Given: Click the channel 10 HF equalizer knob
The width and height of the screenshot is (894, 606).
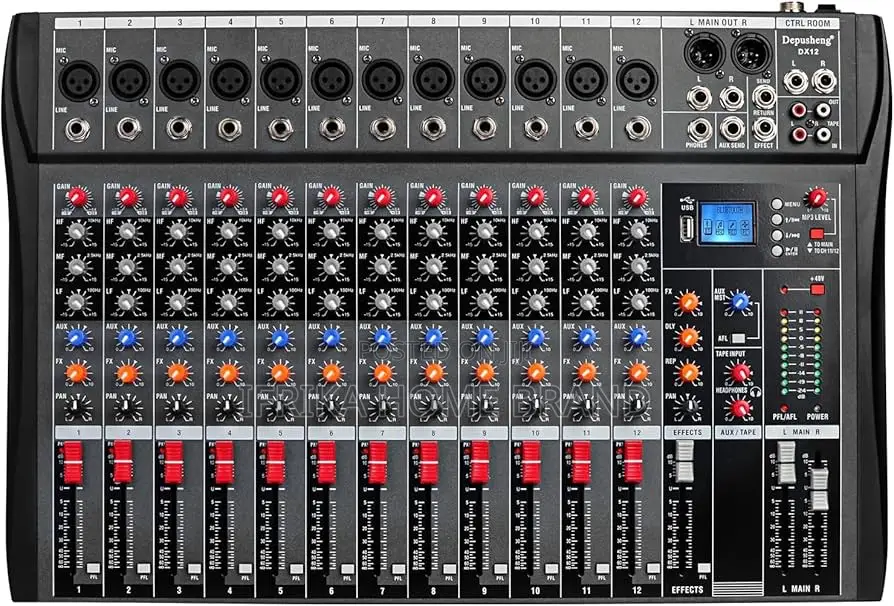Looking at the screenshot, I should [535, 231].
